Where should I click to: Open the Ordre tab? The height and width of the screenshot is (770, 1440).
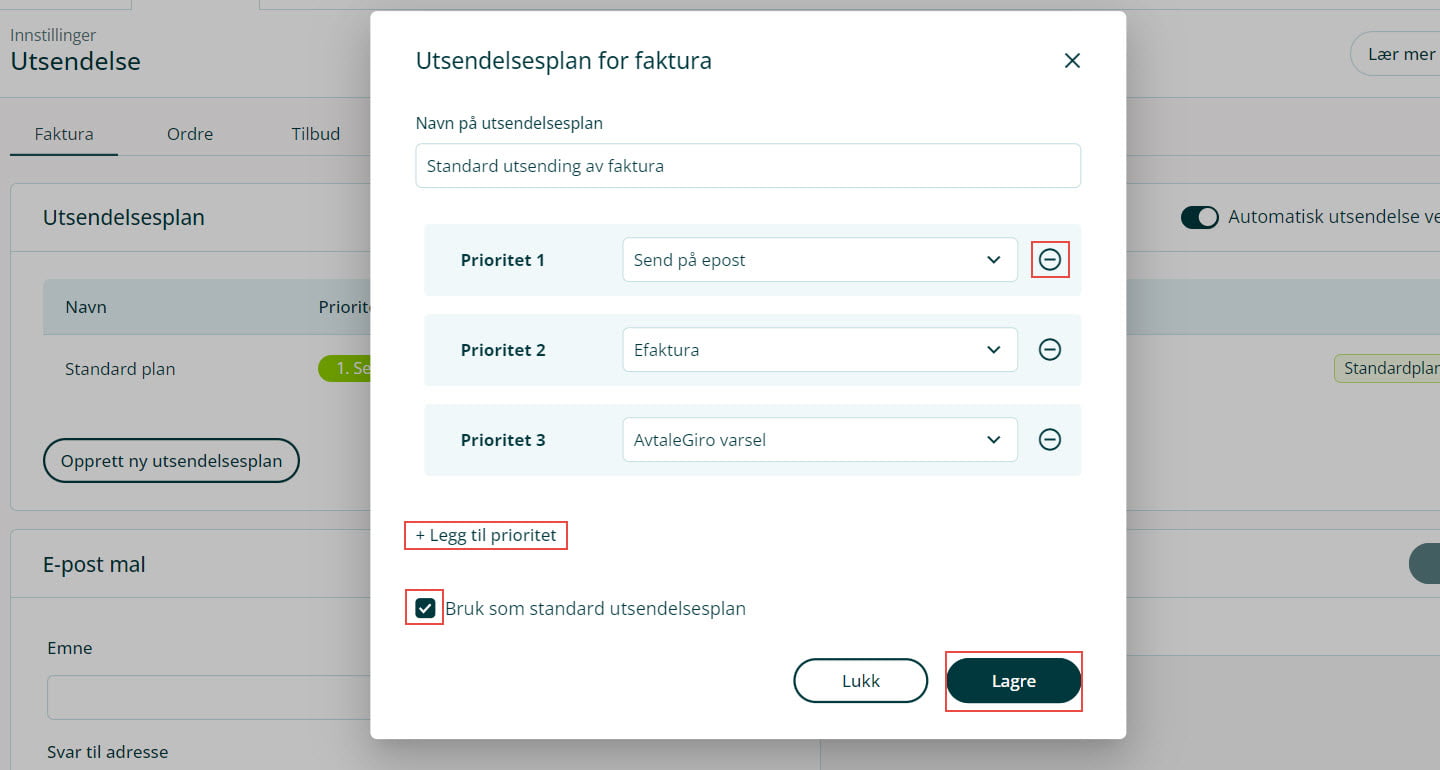click(190, 134)
